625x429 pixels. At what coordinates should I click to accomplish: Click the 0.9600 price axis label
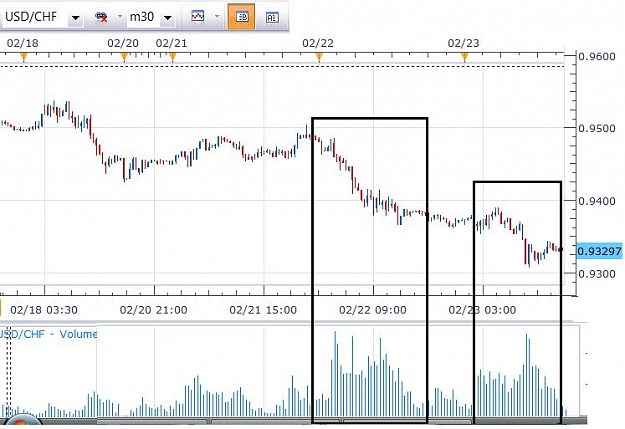pyautogui.click(x=597, y=56)
